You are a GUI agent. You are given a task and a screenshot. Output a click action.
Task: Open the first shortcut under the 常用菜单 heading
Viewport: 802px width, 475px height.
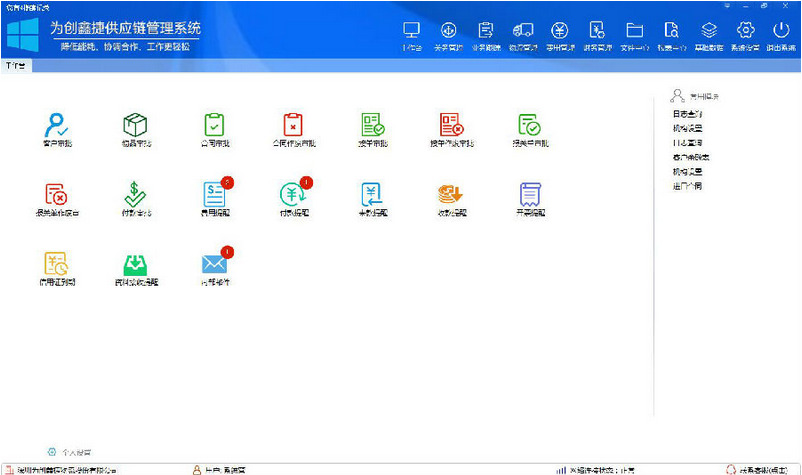pos(687,114)
